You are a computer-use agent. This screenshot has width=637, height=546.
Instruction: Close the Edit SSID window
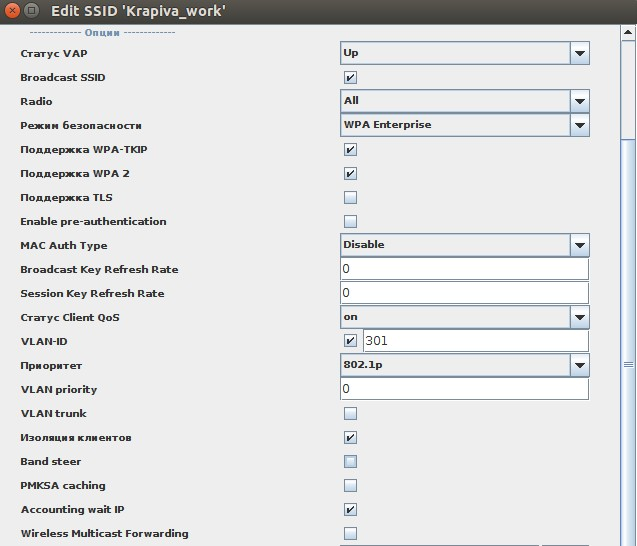click(x=12, y=10)
